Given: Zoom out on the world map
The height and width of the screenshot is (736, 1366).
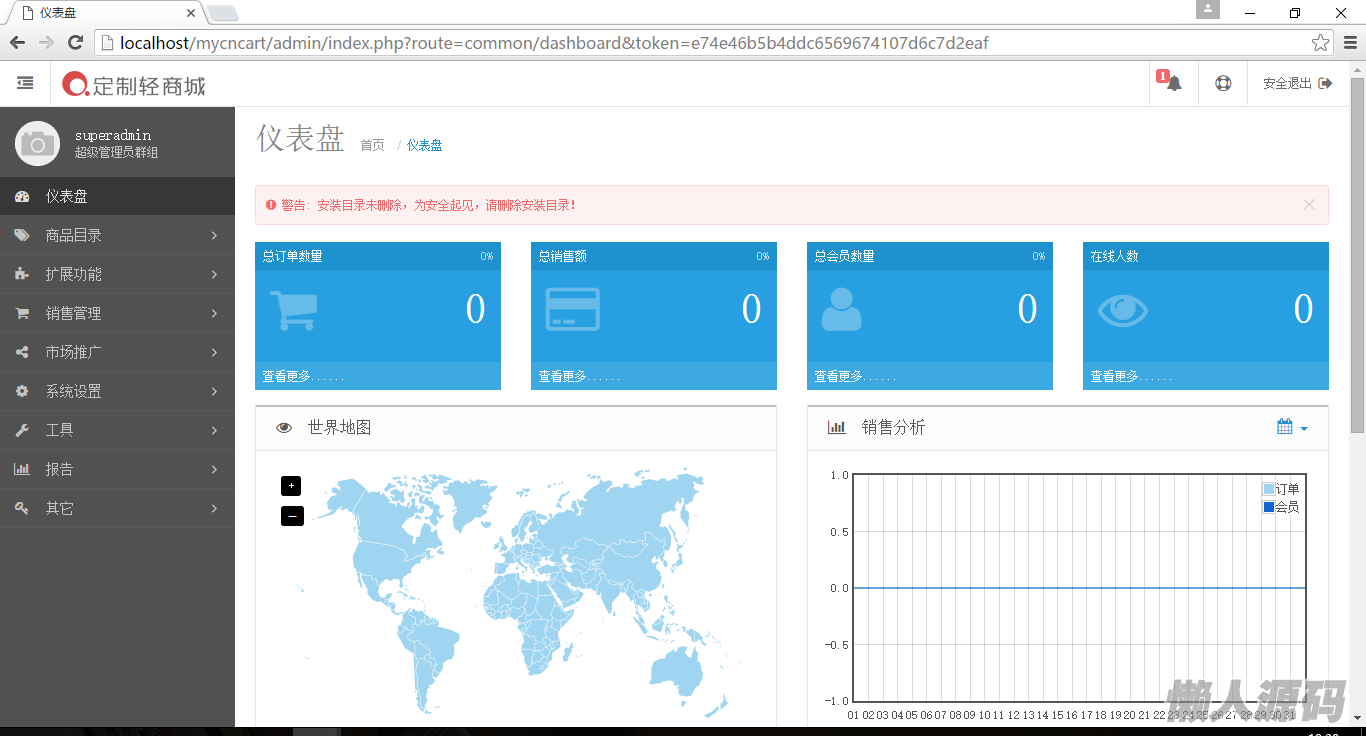Looking at the screenshot, I should [x=291, y=516].
